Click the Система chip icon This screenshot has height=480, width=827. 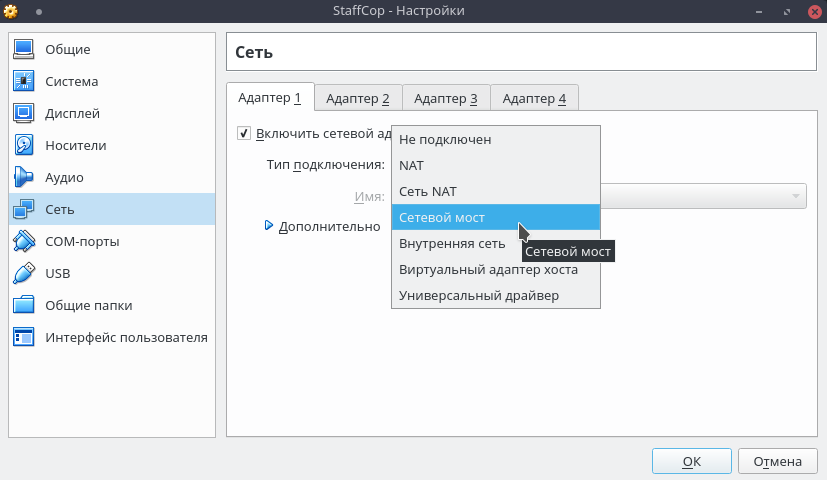(24, 81)
